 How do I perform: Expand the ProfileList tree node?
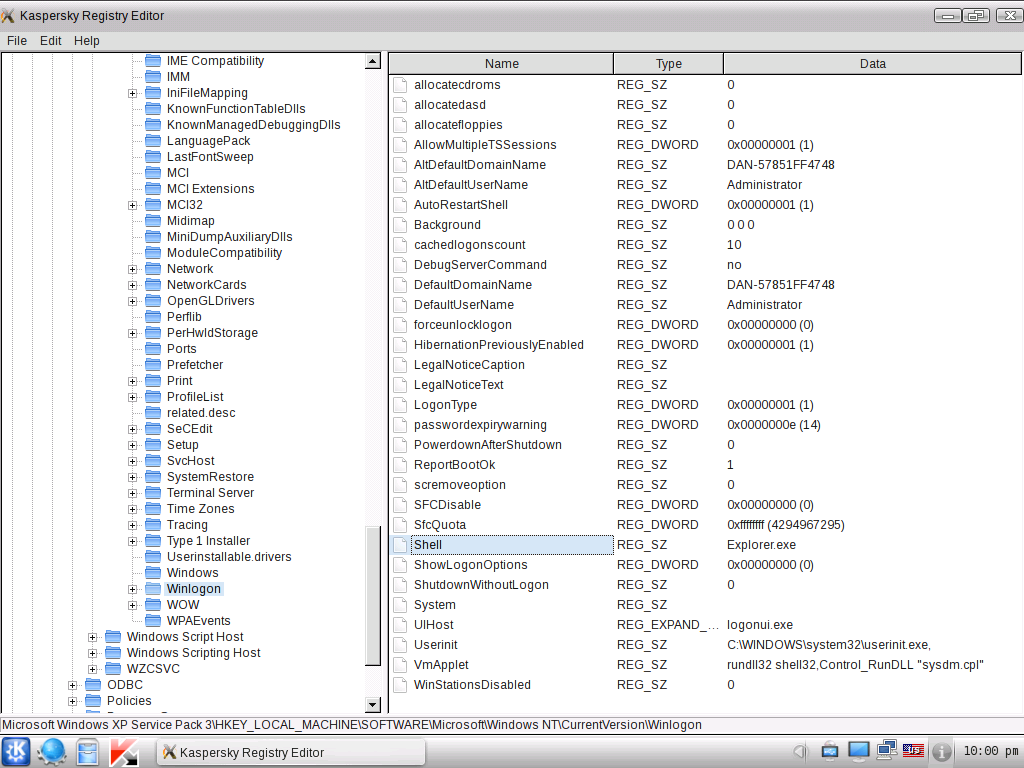coord(133,397)
